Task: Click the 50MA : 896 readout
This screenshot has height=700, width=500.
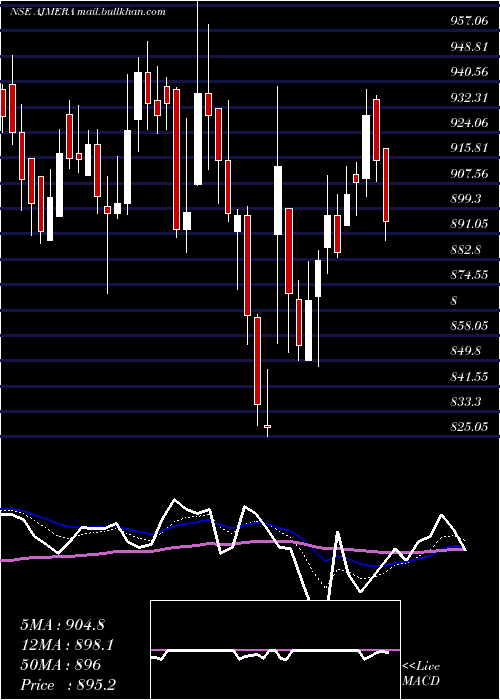Action: point(60,665)
